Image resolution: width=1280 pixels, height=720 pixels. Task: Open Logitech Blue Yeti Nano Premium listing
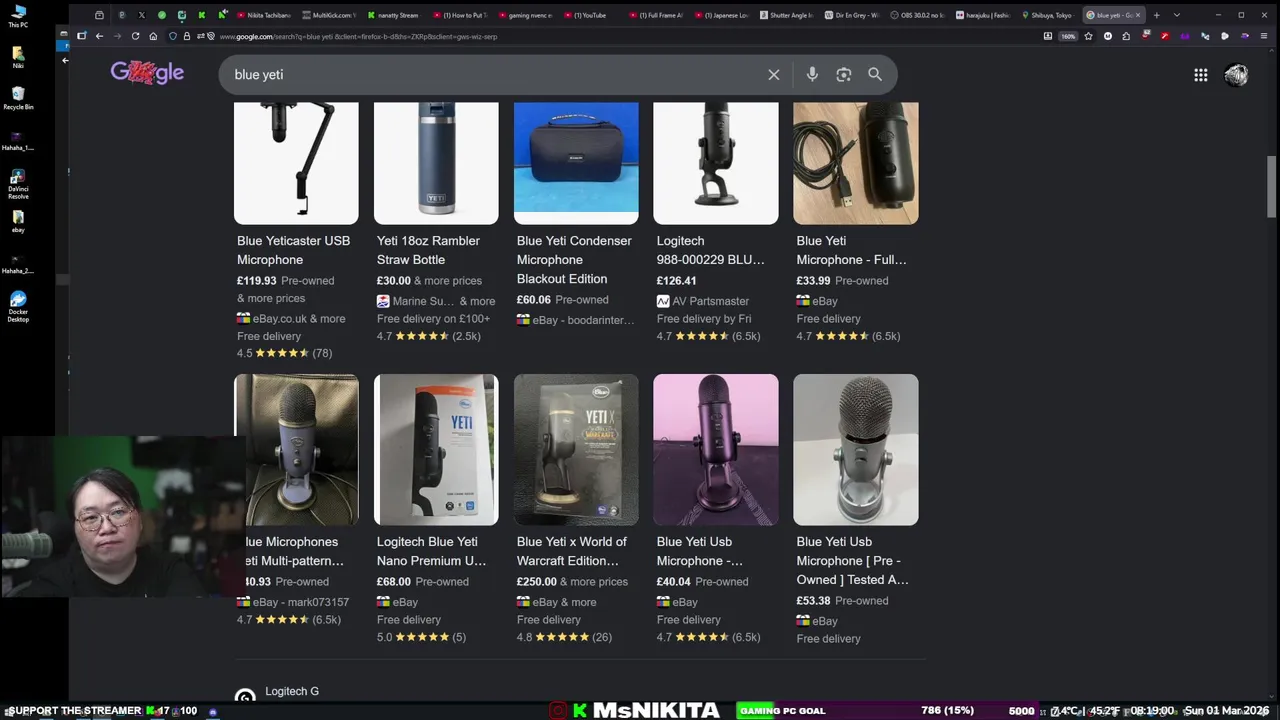point(431,551)
